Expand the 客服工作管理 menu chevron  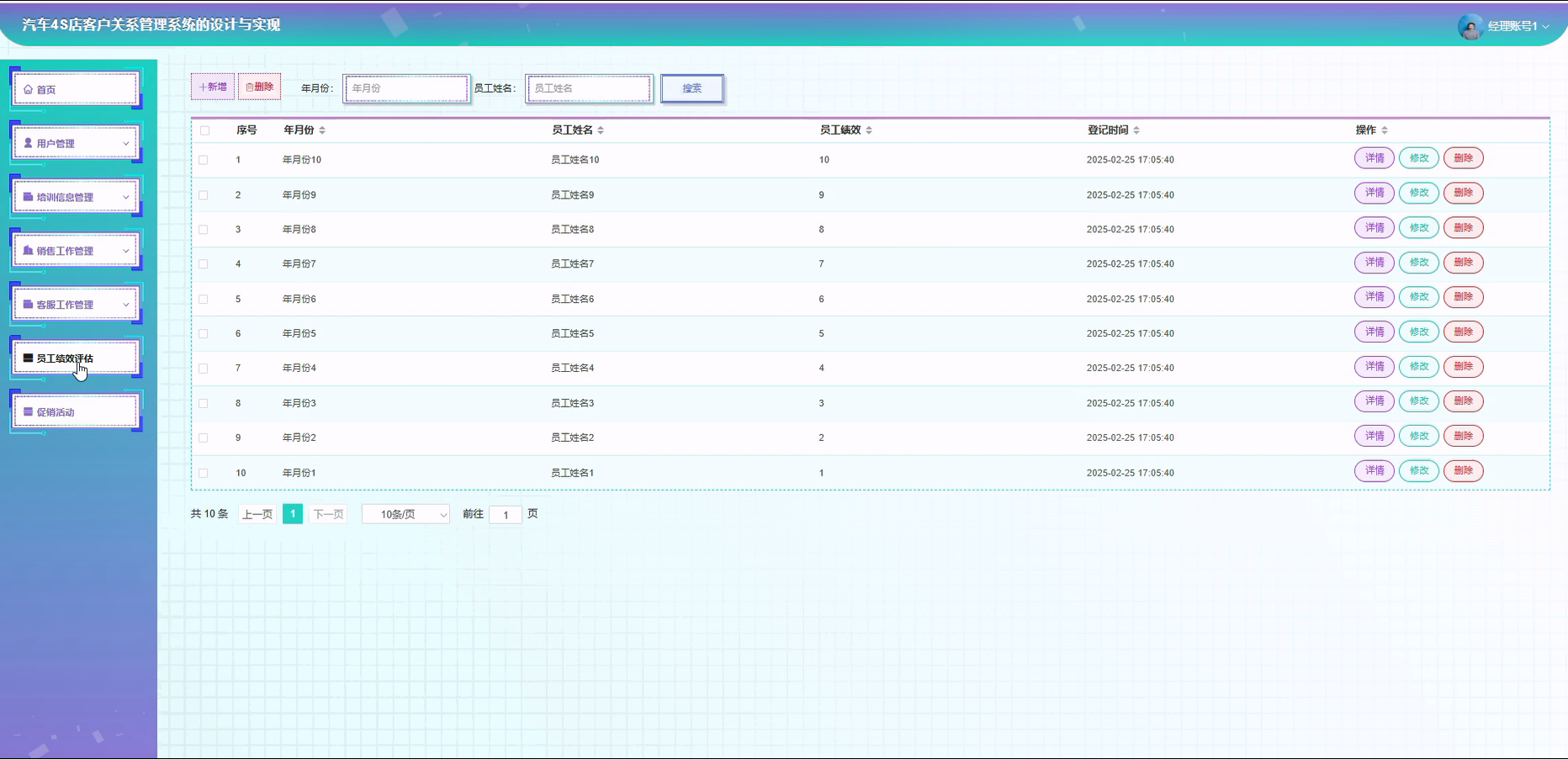(x=126, y=305)
